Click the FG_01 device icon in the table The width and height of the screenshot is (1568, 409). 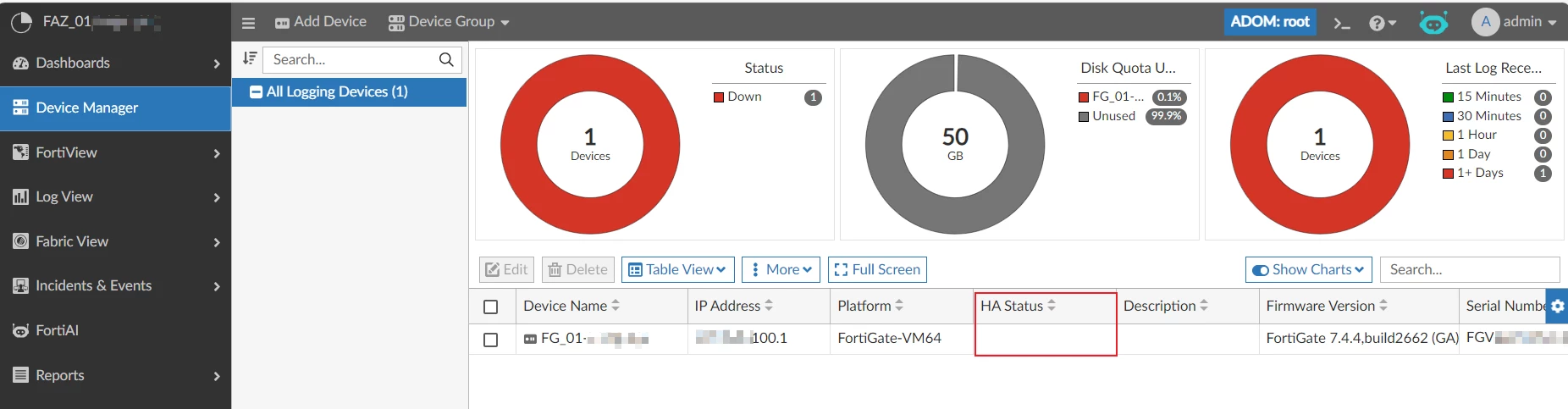click(530, 339)
